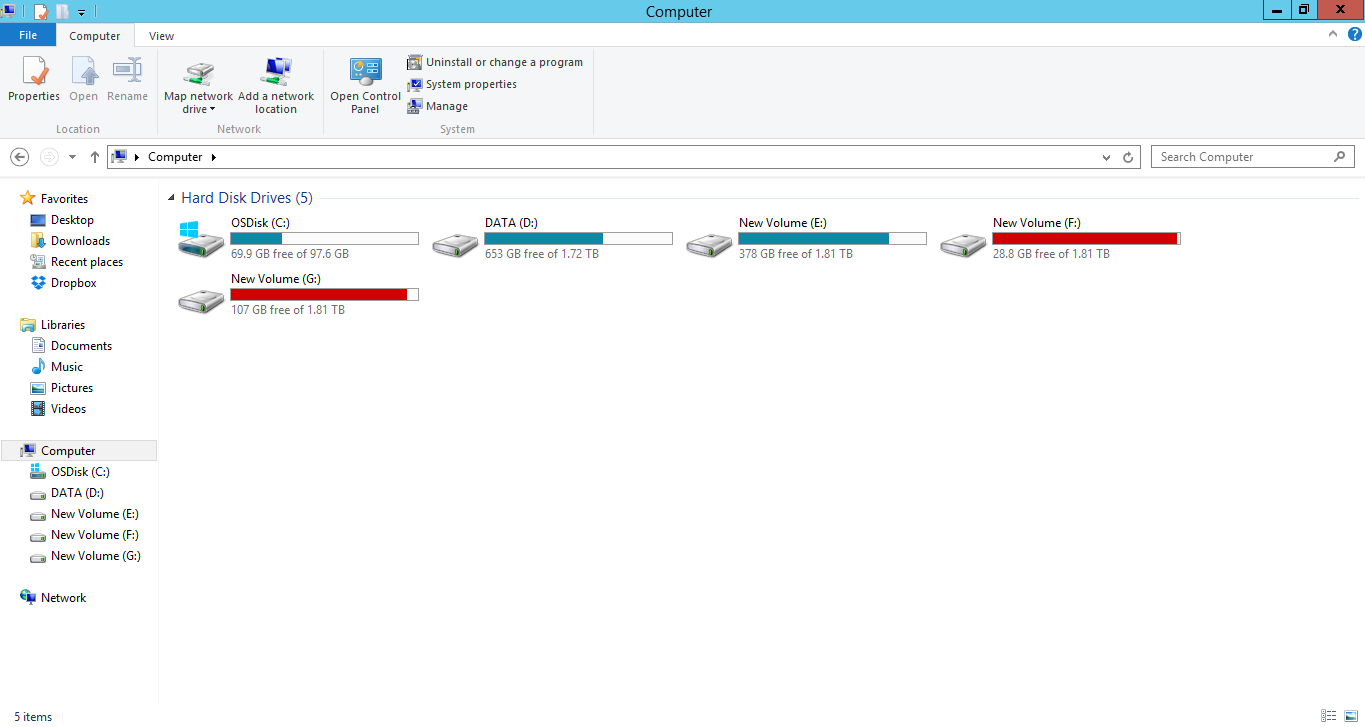Screen dimensions: 1365x727
Task: Select Computer in navigation pane
Action: [79, 451]
